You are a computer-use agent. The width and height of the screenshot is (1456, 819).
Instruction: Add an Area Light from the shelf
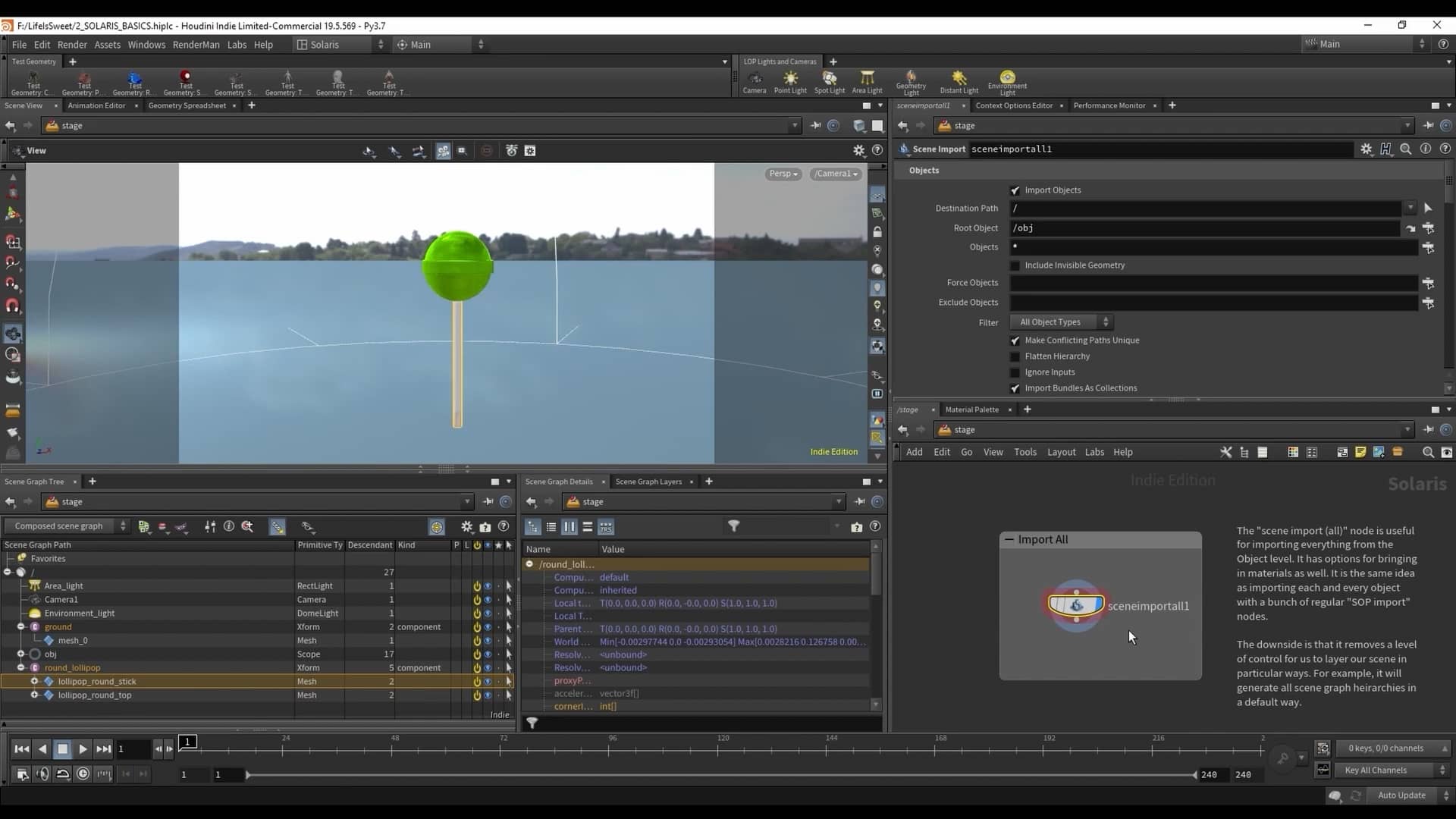point(868,81)
